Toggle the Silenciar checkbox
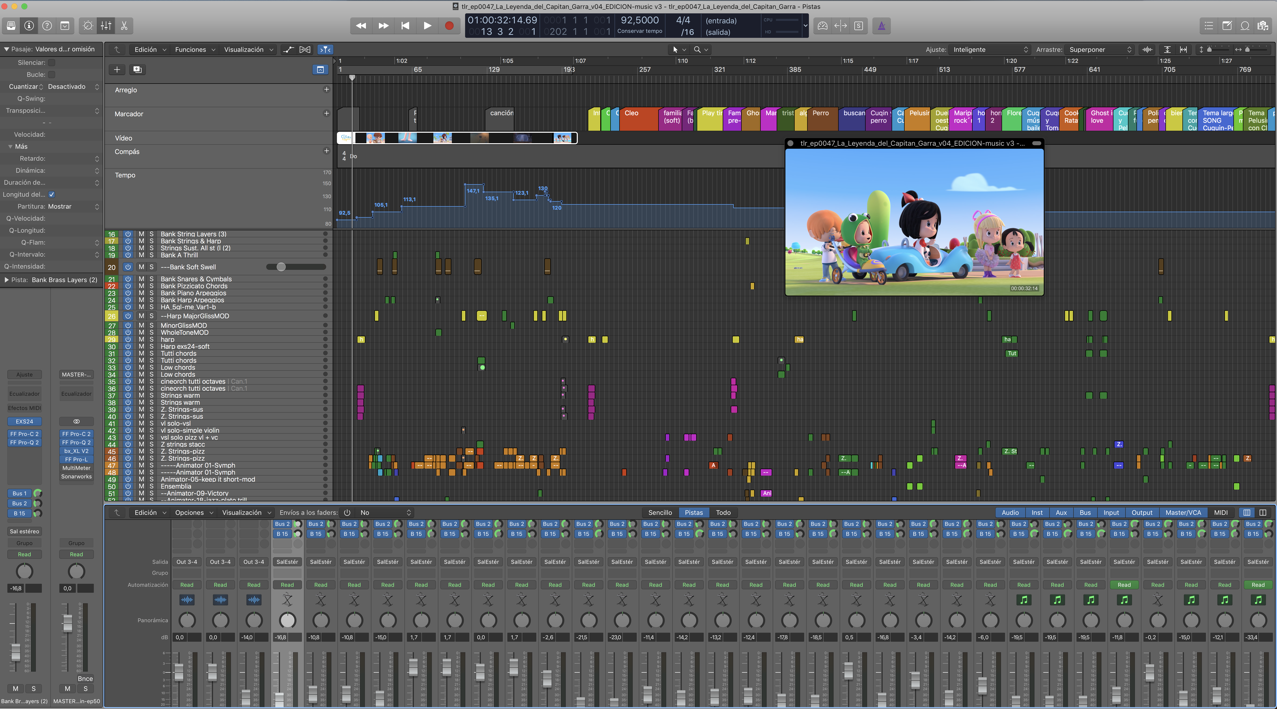The height and width of the screenshot is (709, 1277). (x=52, y=63)
